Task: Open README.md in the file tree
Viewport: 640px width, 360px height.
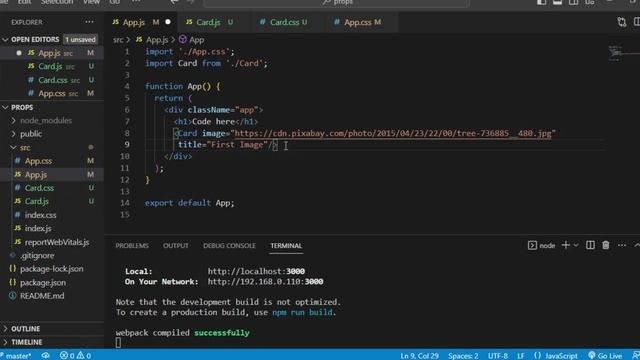Action: coord(52,296)
